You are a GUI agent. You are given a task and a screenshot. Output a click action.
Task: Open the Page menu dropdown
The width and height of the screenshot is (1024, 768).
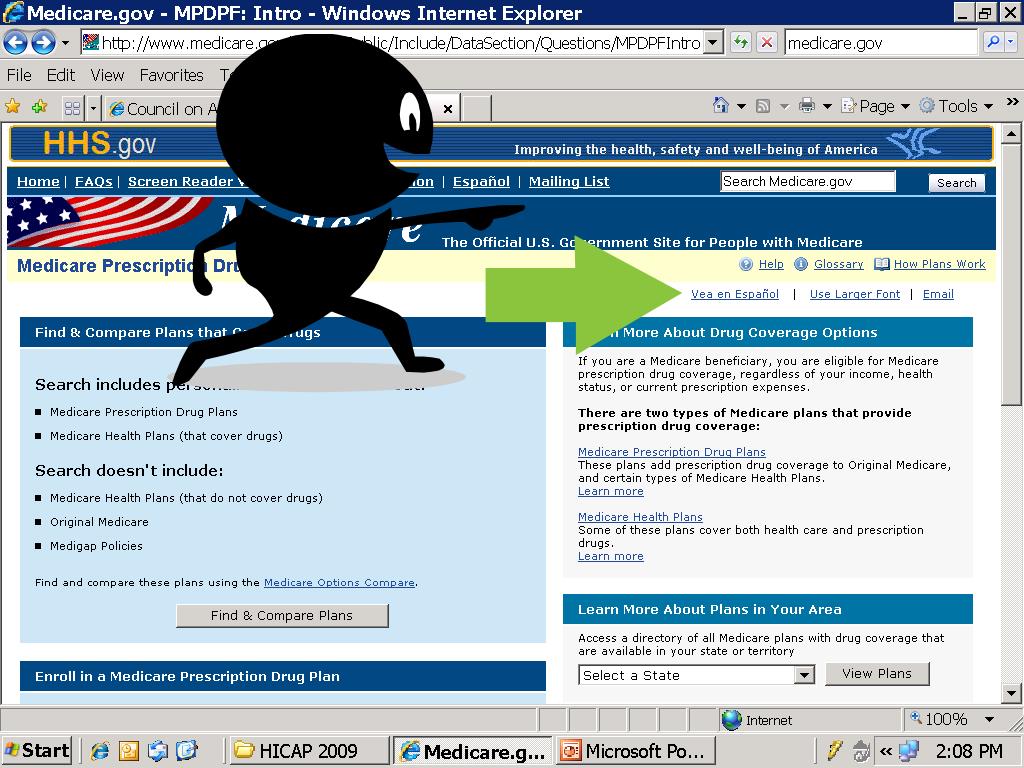click(x=875, y=106)
